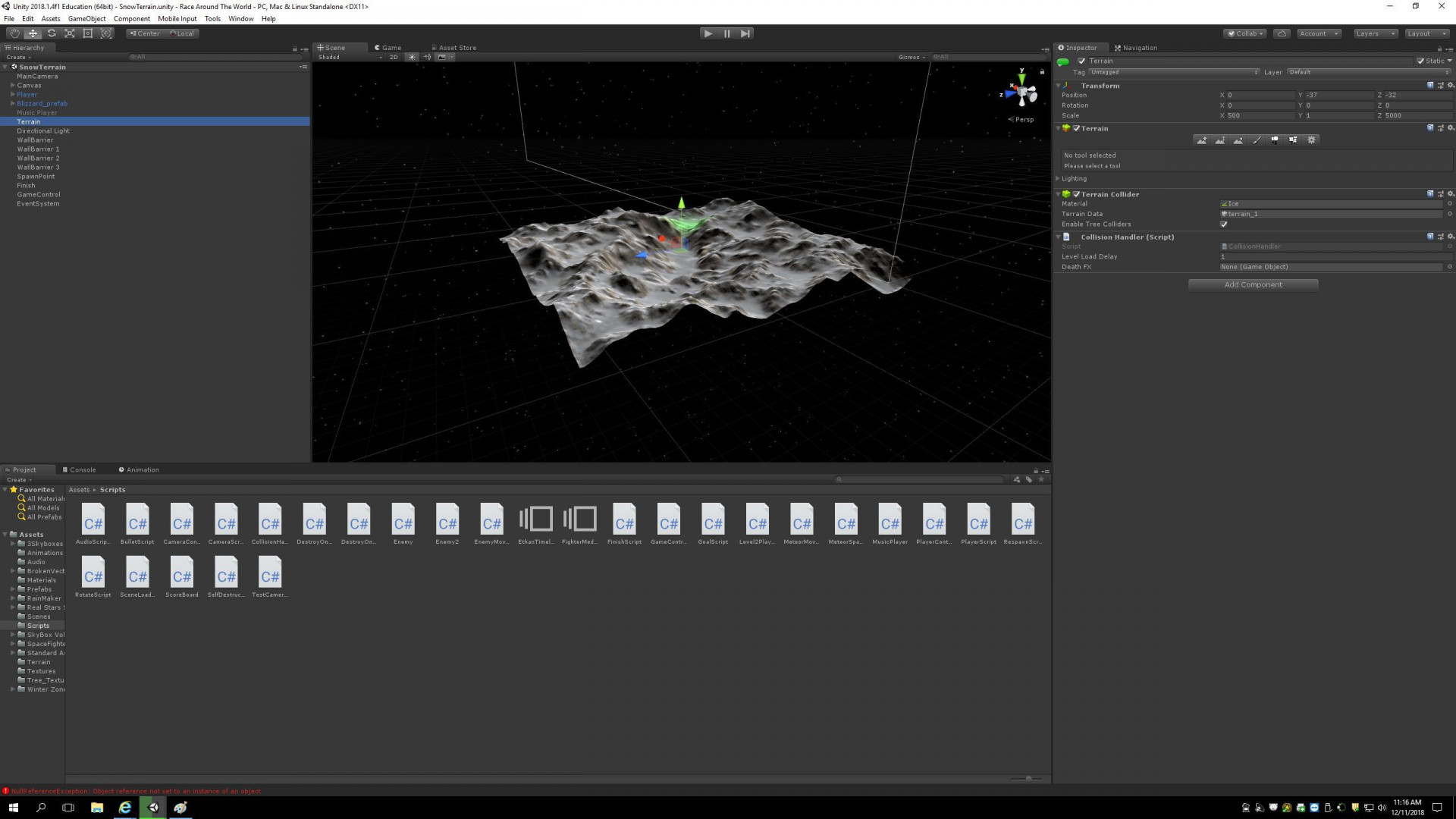This screenshot has height=819, width=1456.
Task: Switch to the Console tab
Action: pyautogui.click(x=79, y=469)
